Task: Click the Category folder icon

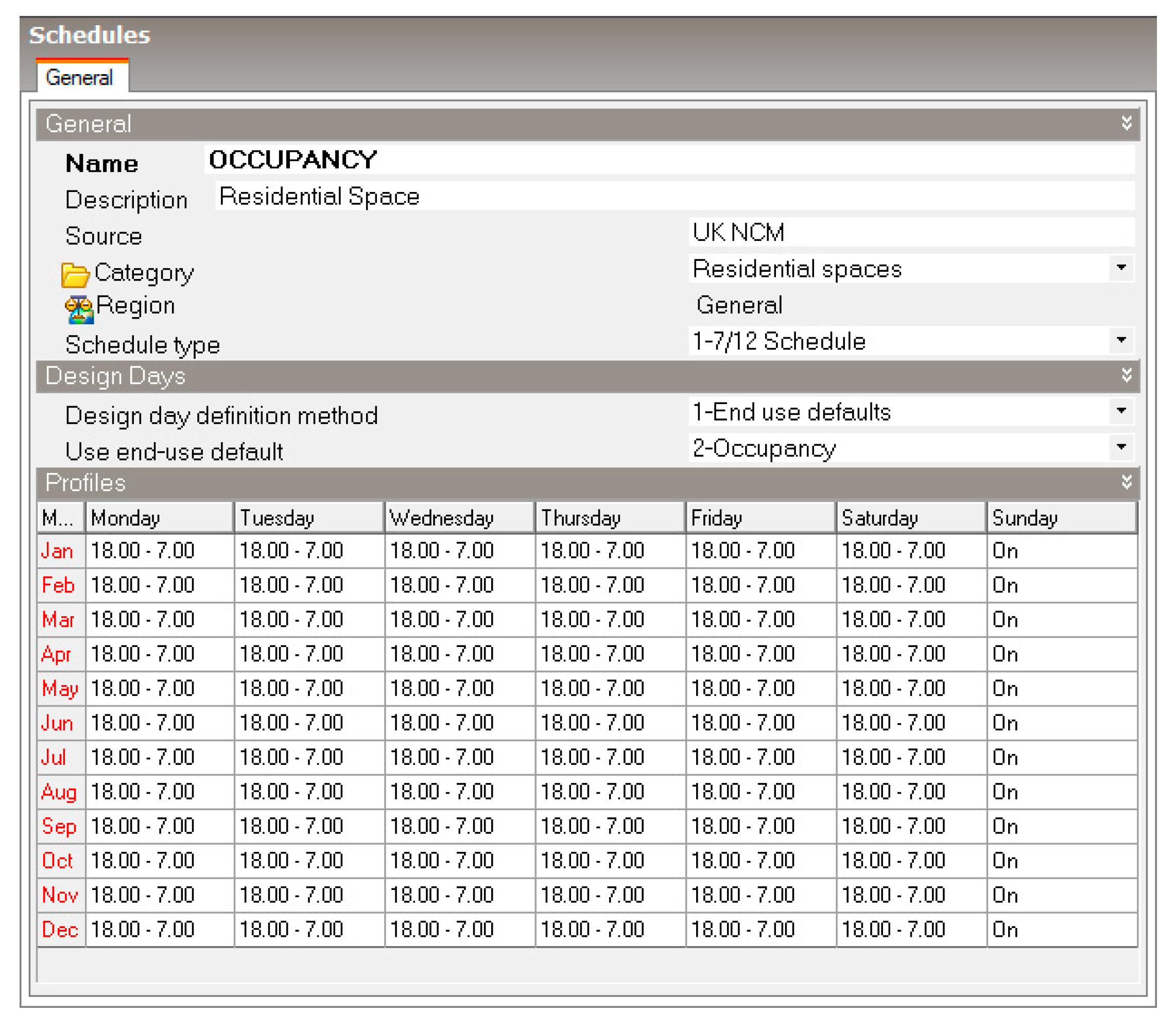Action: (x=75, y=274)
